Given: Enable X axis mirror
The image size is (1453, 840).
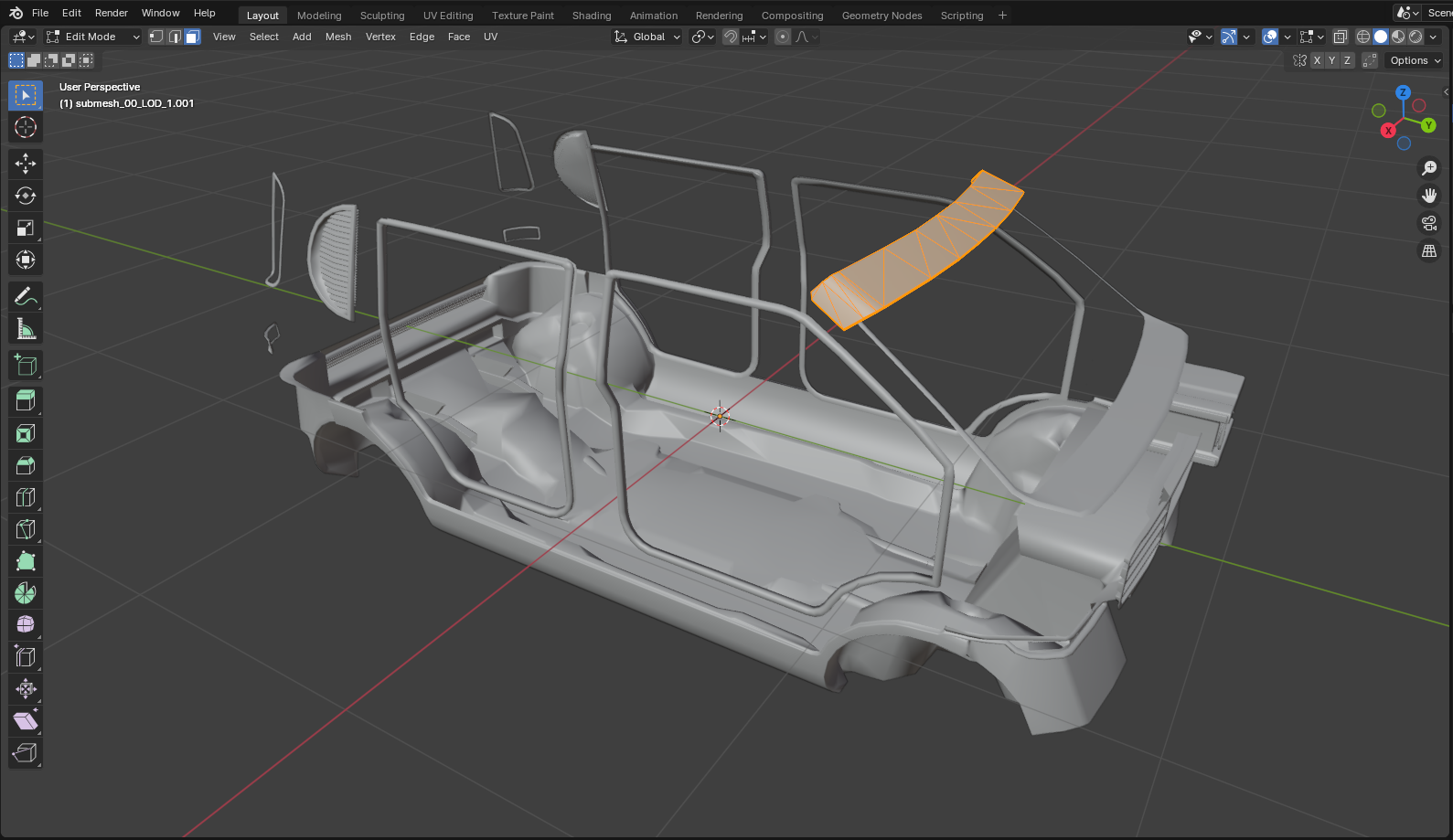Looking at the screenshot, I should point(1317,60).
